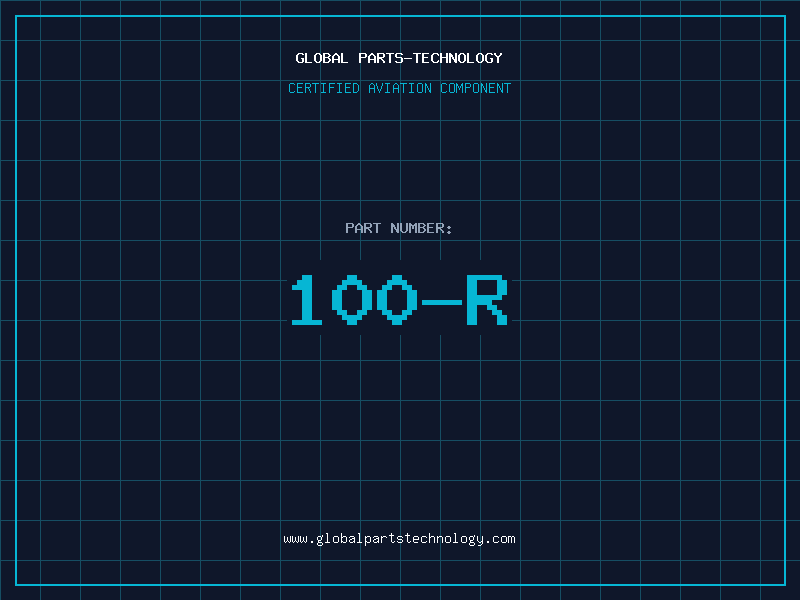Open the www.globalpartstechnology.com website link
Viewport: 800px width, 600px height.
pyautogui.click(x=399, y=539)
